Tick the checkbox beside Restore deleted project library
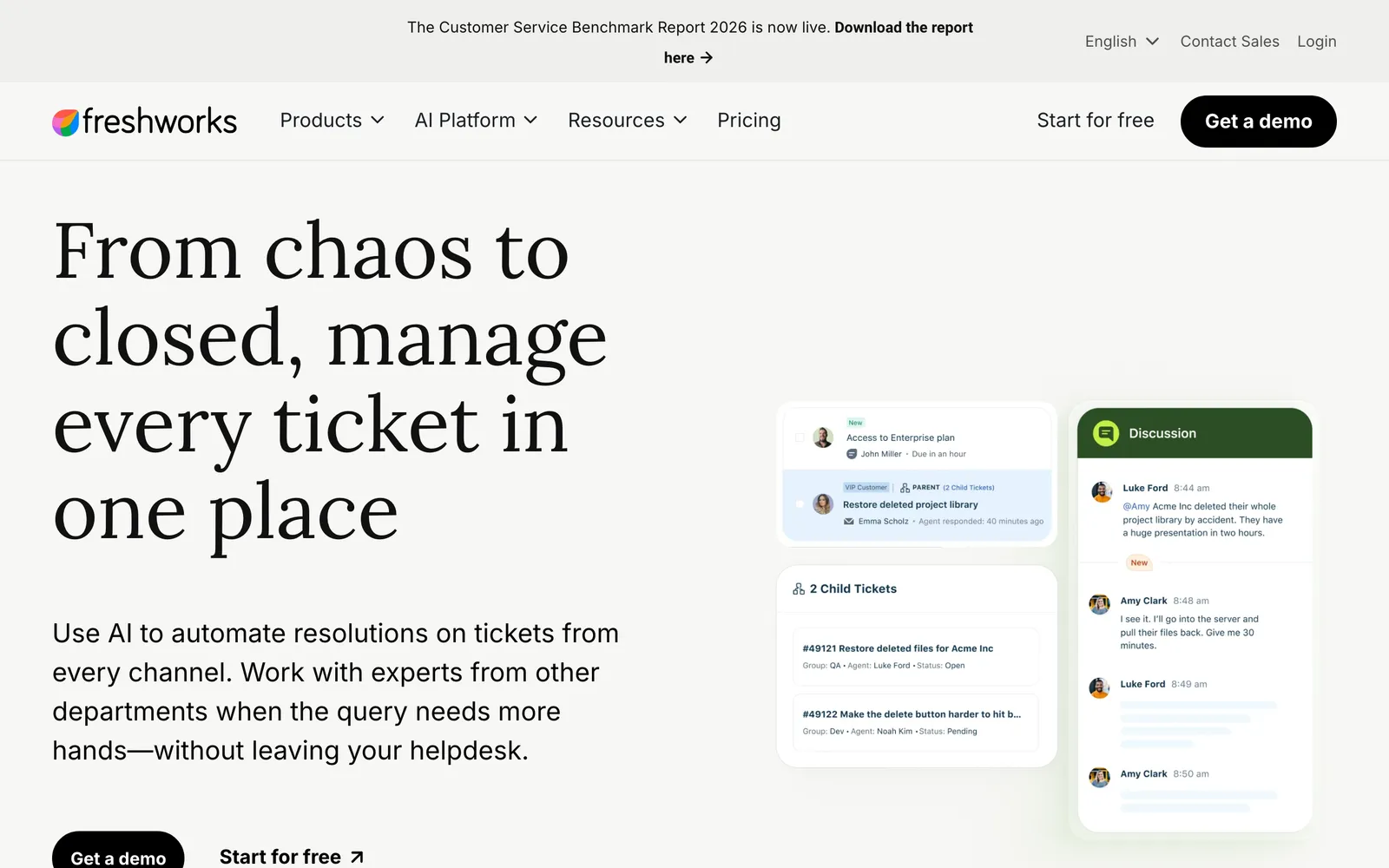Screen dimensions: 1389x868 click(800, 503)
